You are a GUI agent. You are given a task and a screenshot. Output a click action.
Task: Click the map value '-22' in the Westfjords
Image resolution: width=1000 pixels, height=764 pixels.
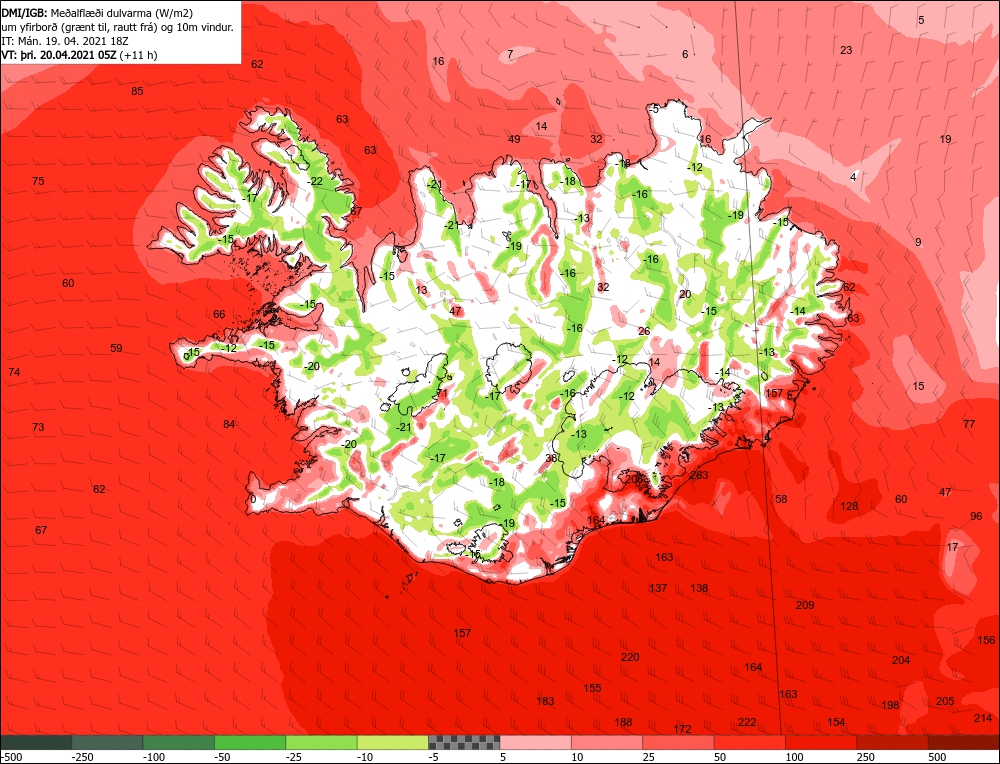[314, 181]
